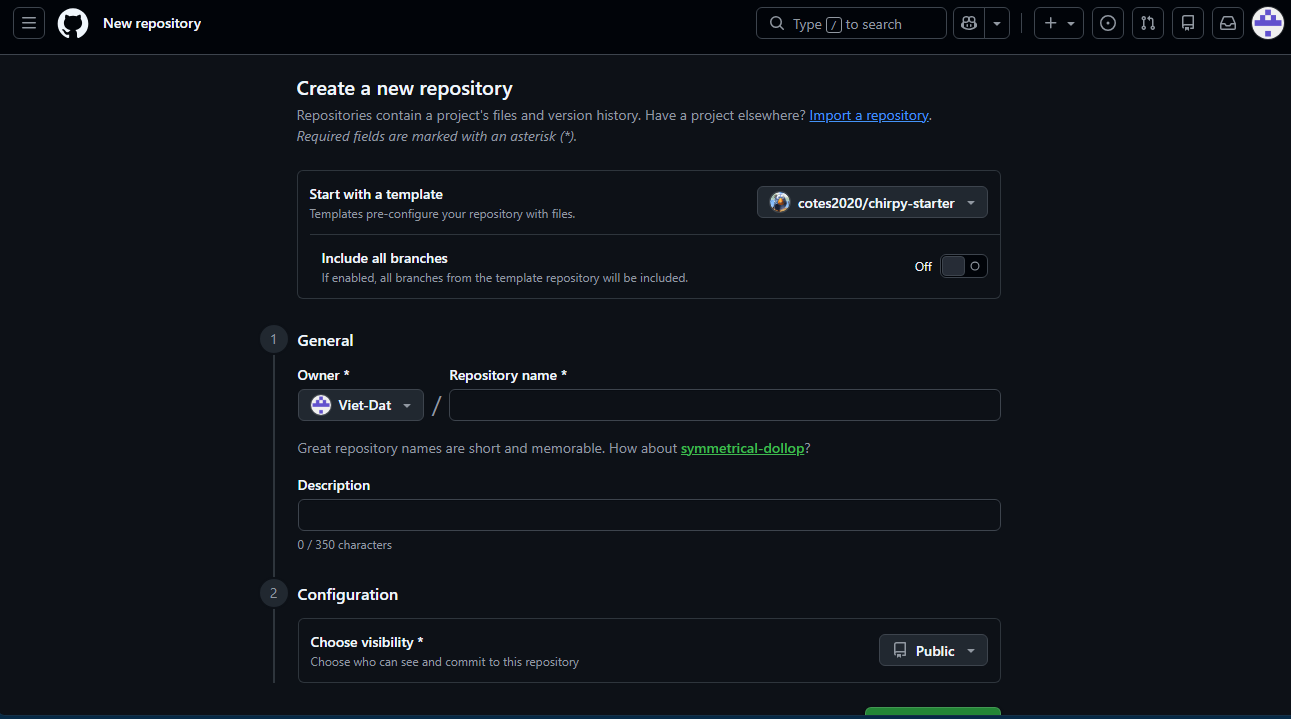The image size is (1291, 719).
Task: Open the user avatar menu
Action: 1268,23
